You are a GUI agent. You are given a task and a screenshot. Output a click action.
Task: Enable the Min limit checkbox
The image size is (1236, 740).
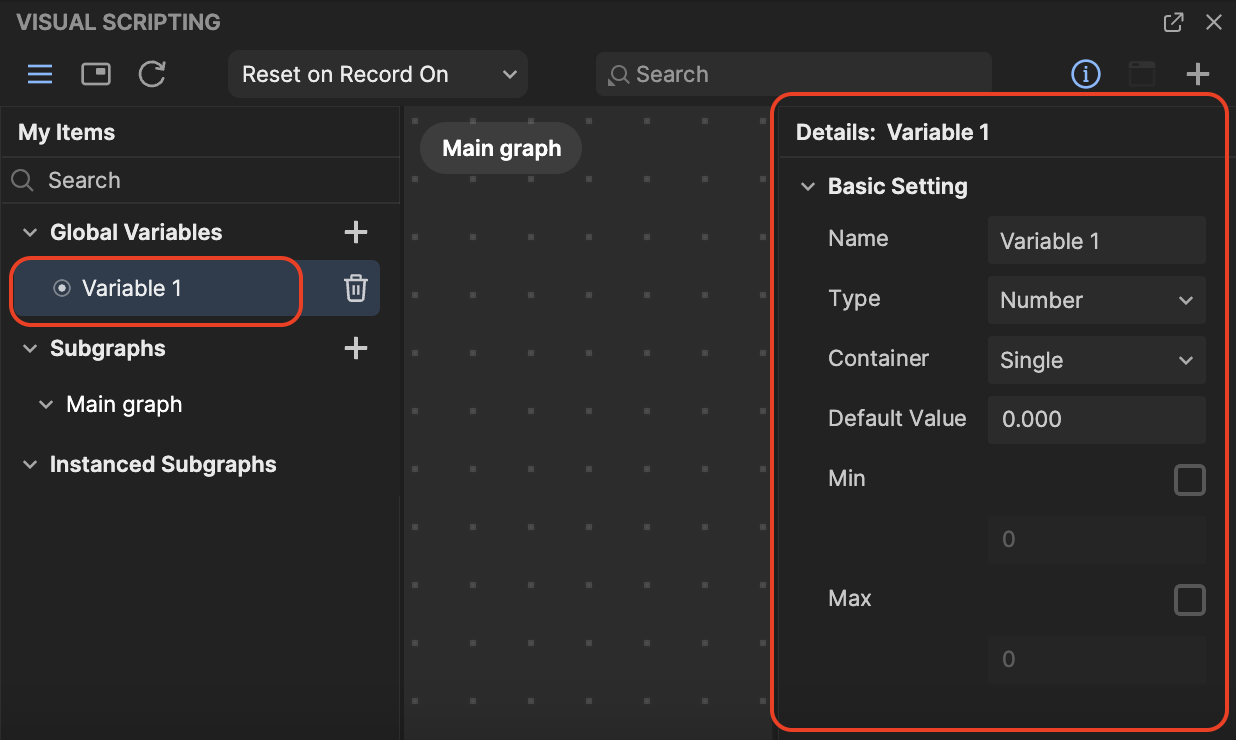pyautogui.click(x=1190, y=480)
